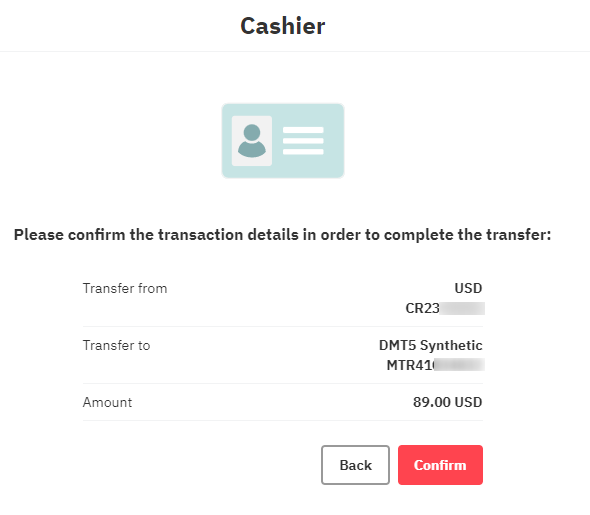Click the confirm transaction details heading
The height and width of the screenshot is (515, 590).
pyautogui.click(x=283, y=235)
